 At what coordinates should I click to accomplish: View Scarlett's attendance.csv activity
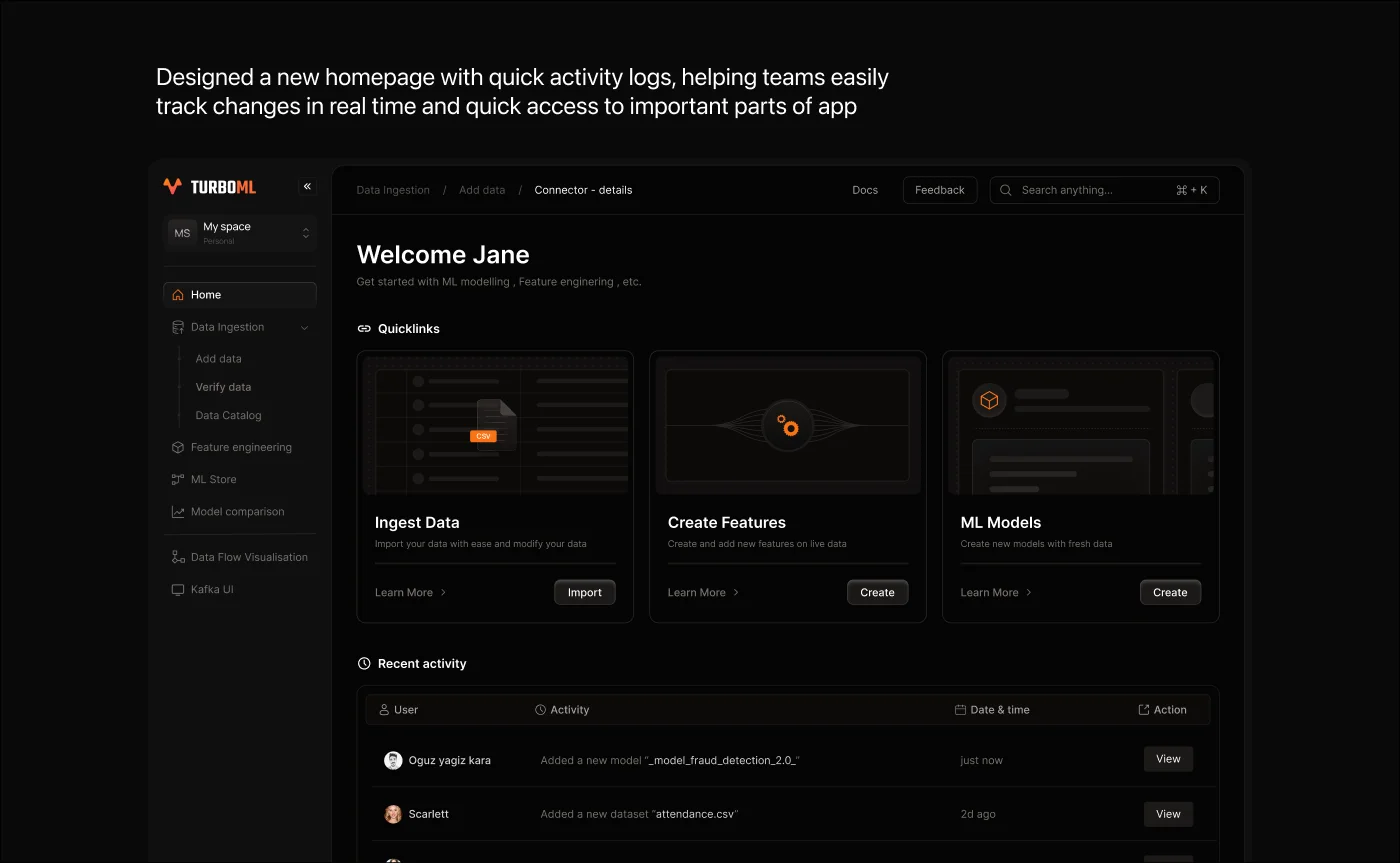[x=1168, y=814]
